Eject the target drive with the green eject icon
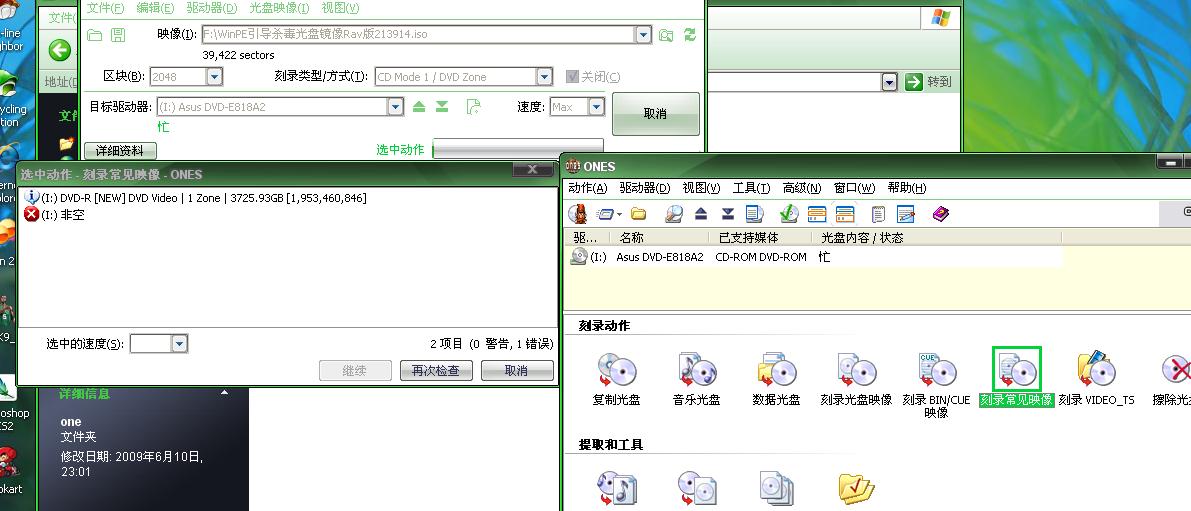 [x=419, y=107]
